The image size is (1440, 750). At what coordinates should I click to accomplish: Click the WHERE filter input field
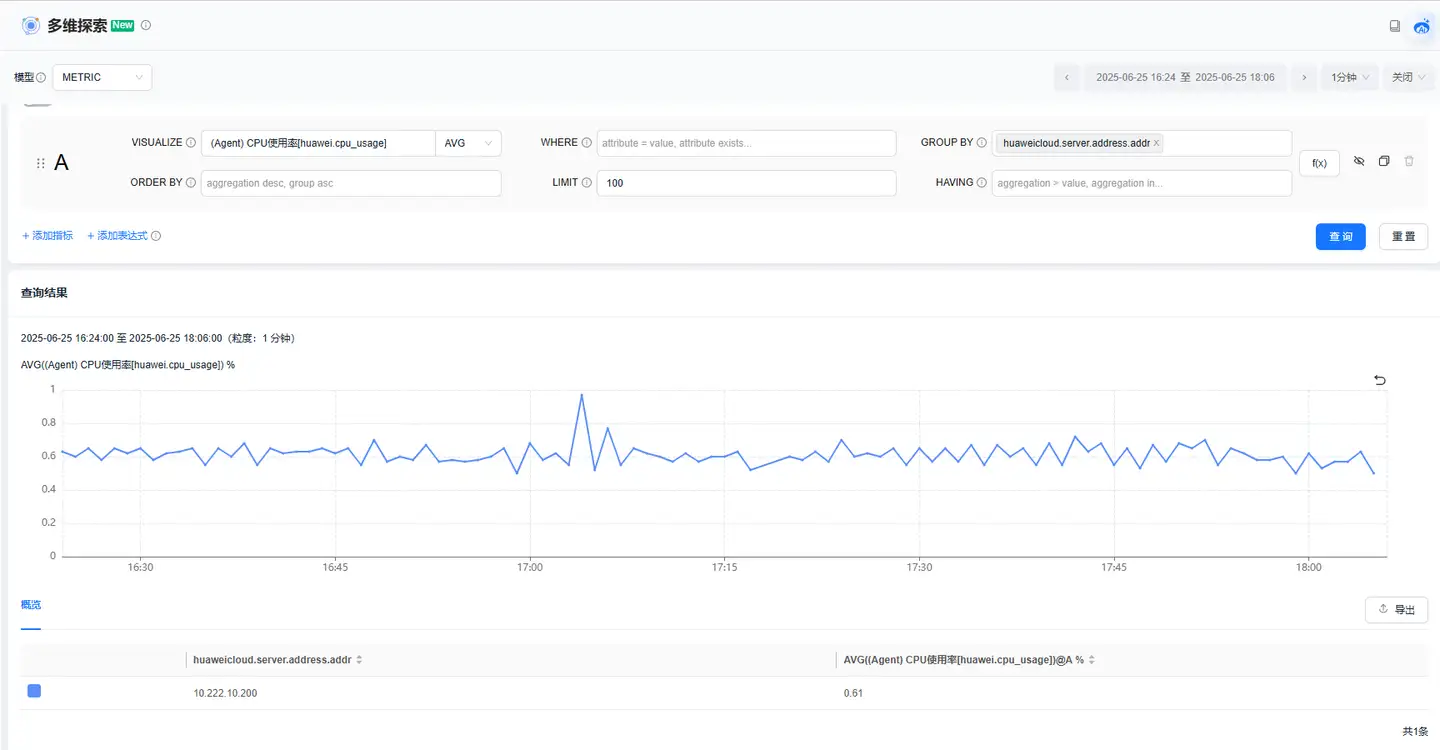click(x=746, y=143)
